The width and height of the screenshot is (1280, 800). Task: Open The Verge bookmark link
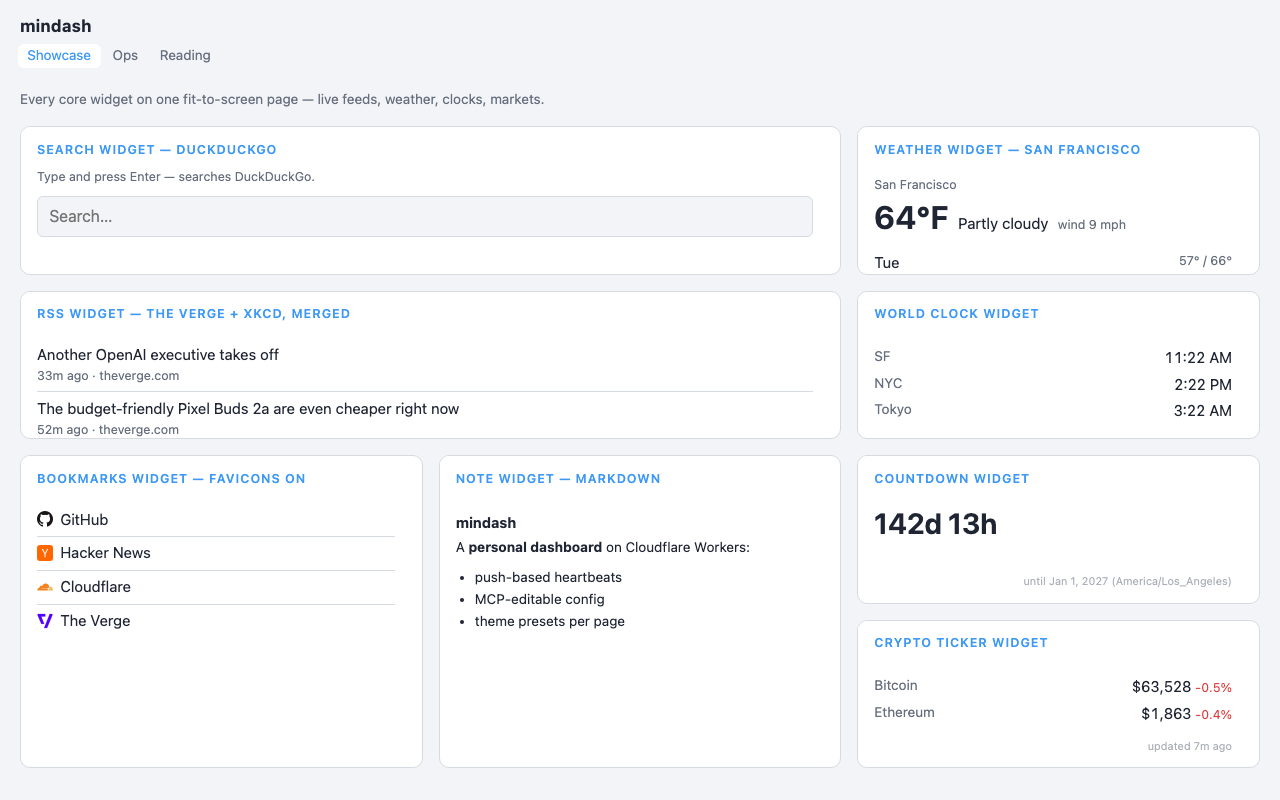point(95,621)
